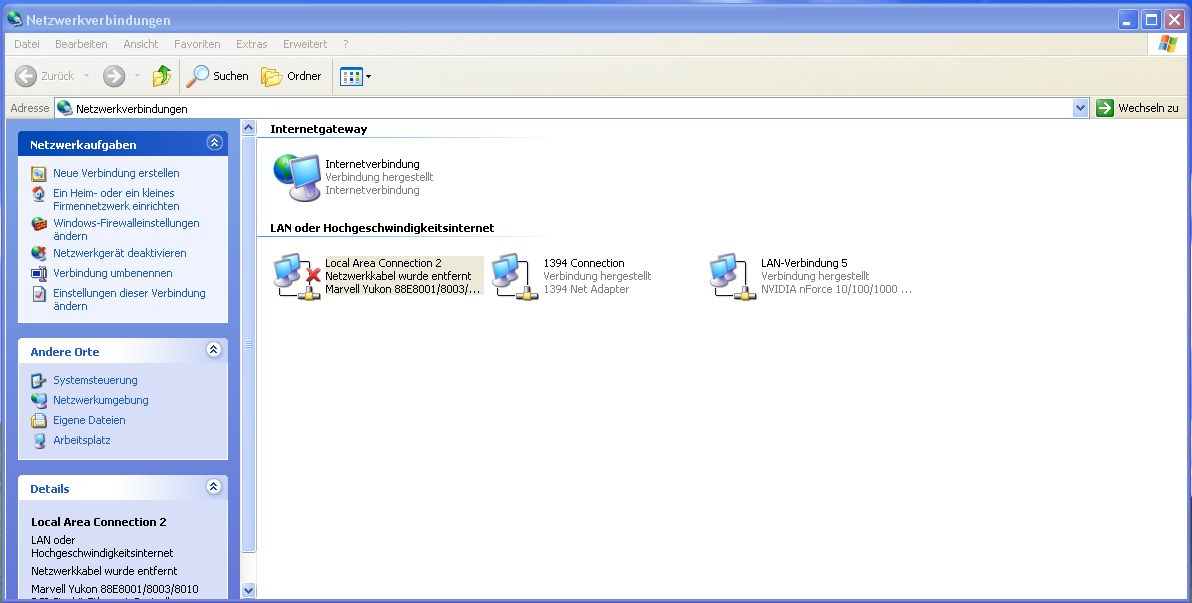Select Local Area Connection 2 icon
1192x603 pixels.
(297, 277)
